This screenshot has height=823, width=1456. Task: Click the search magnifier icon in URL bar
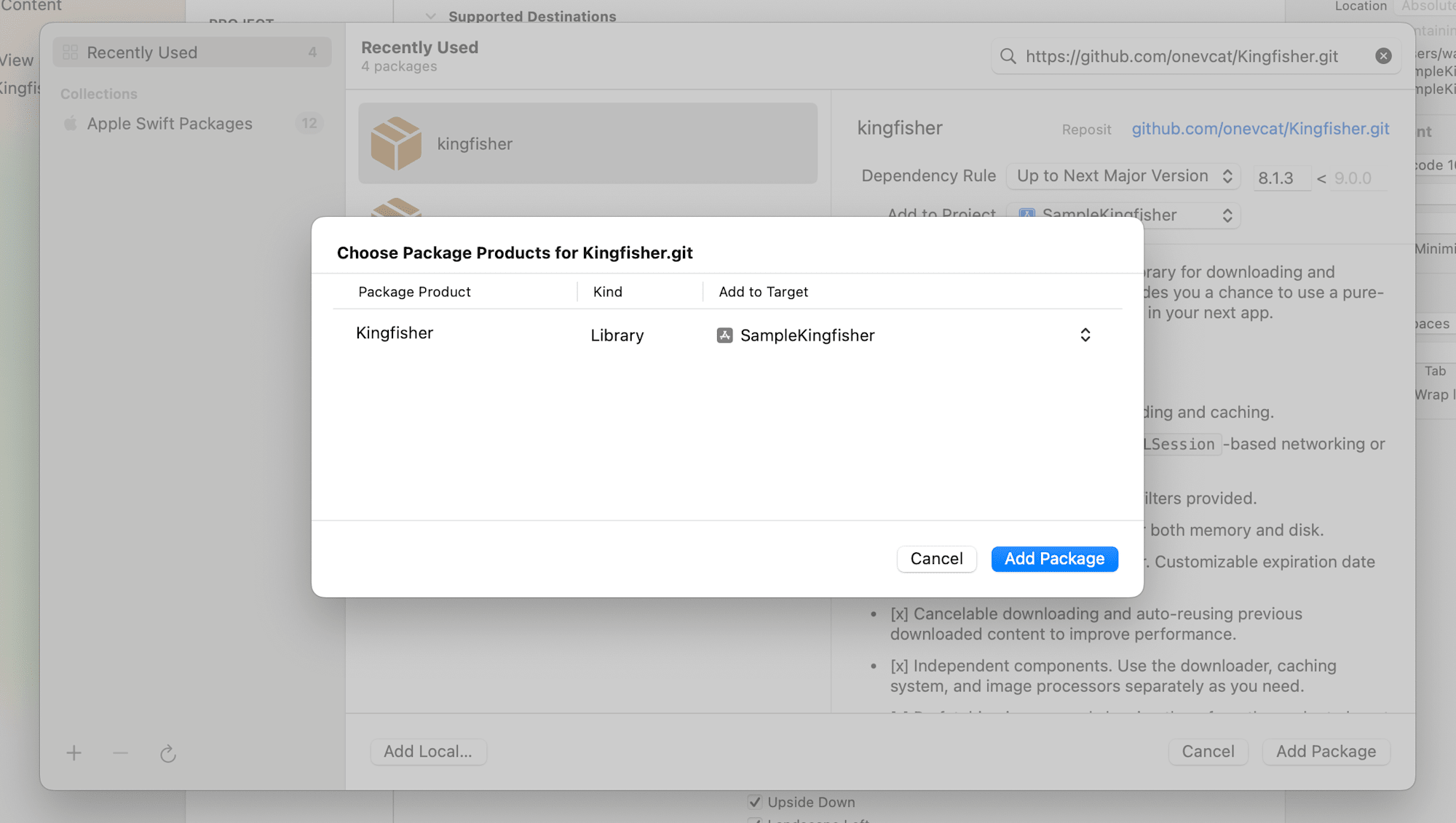pos(1009,56)
